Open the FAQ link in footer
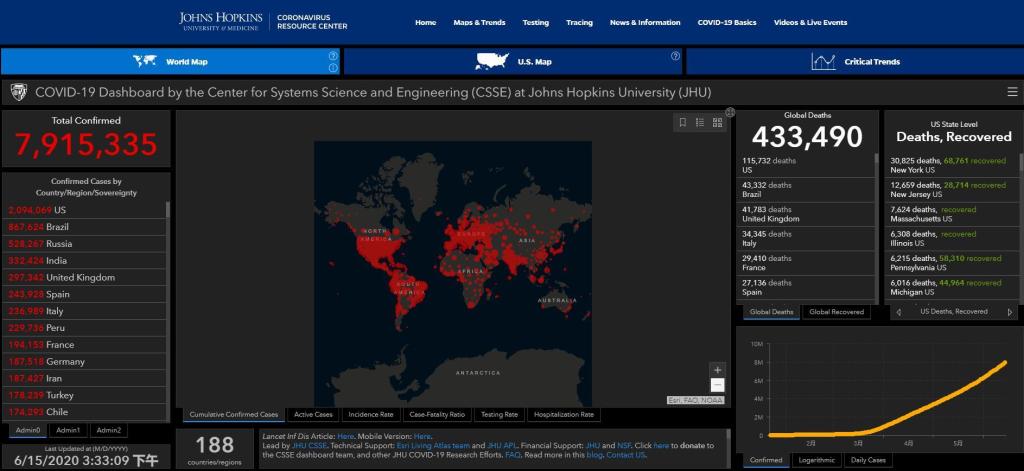The height and width of the screenshot is (471, 1024). click(x=512, y=455)
